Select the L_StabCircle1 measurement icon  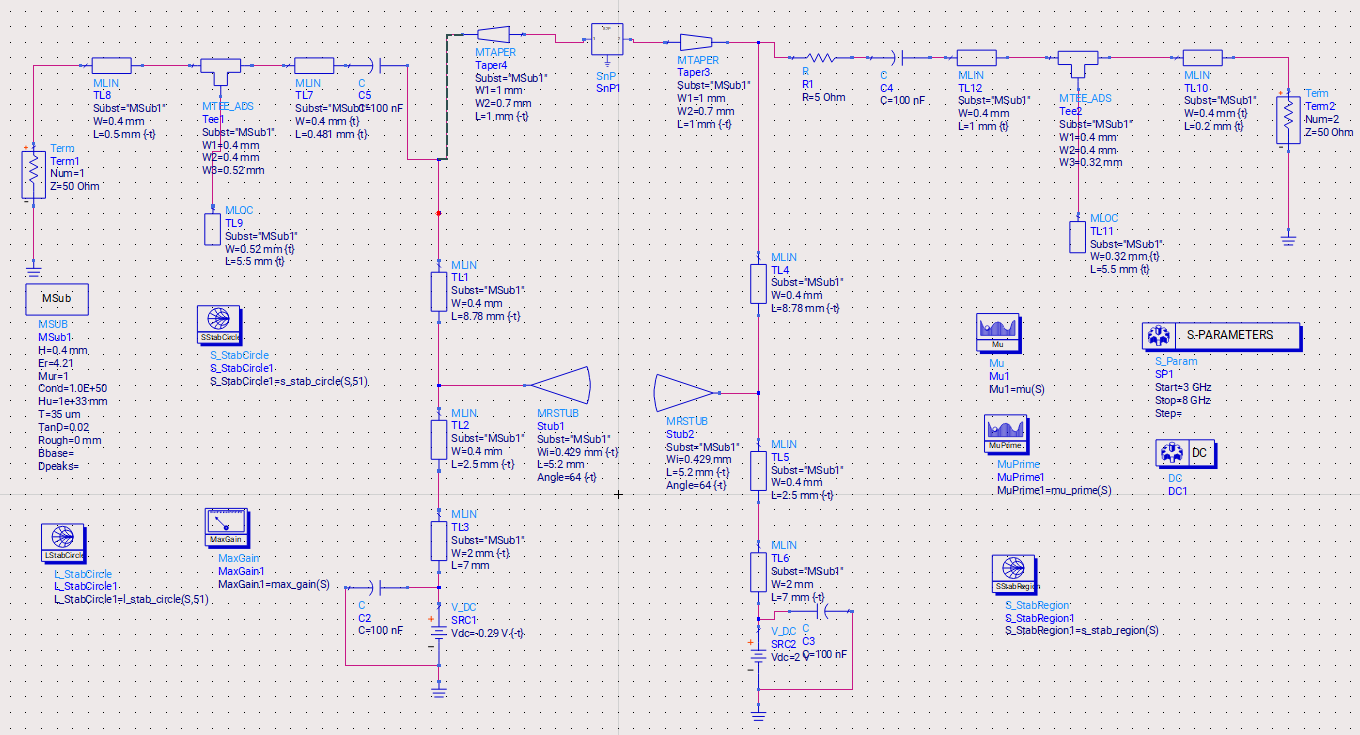(x=63, y=545)
